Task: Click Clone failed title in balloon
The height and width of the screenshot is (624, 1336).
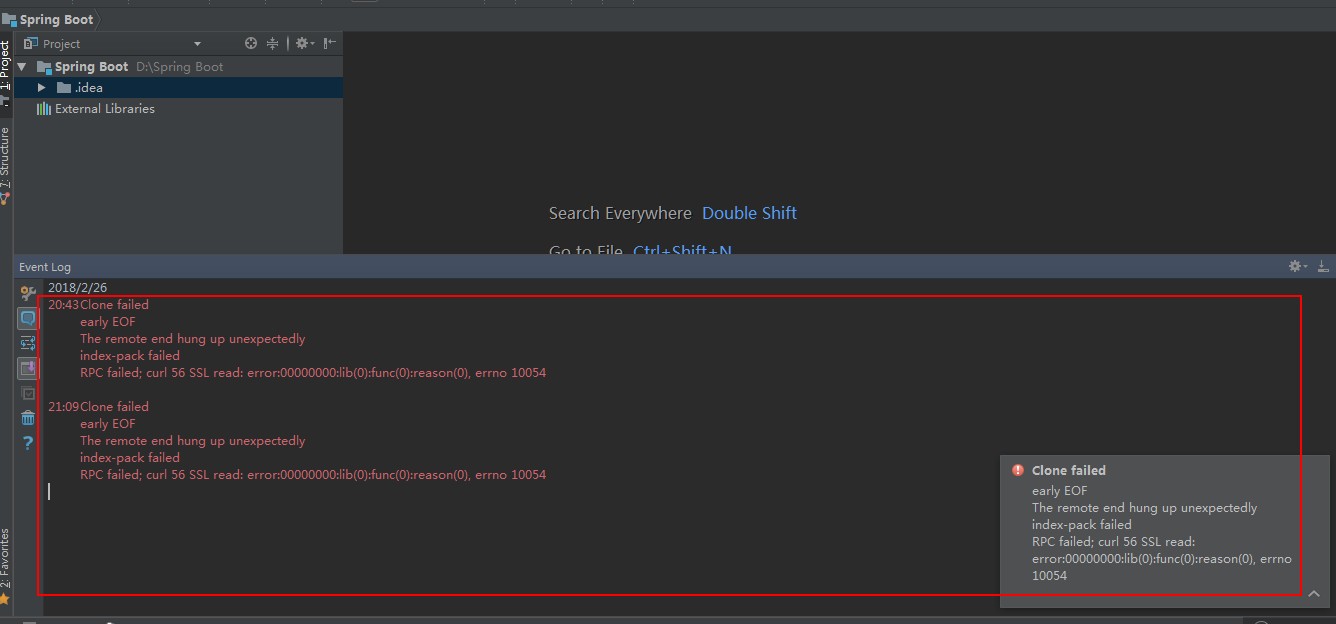Action: 1069,470
